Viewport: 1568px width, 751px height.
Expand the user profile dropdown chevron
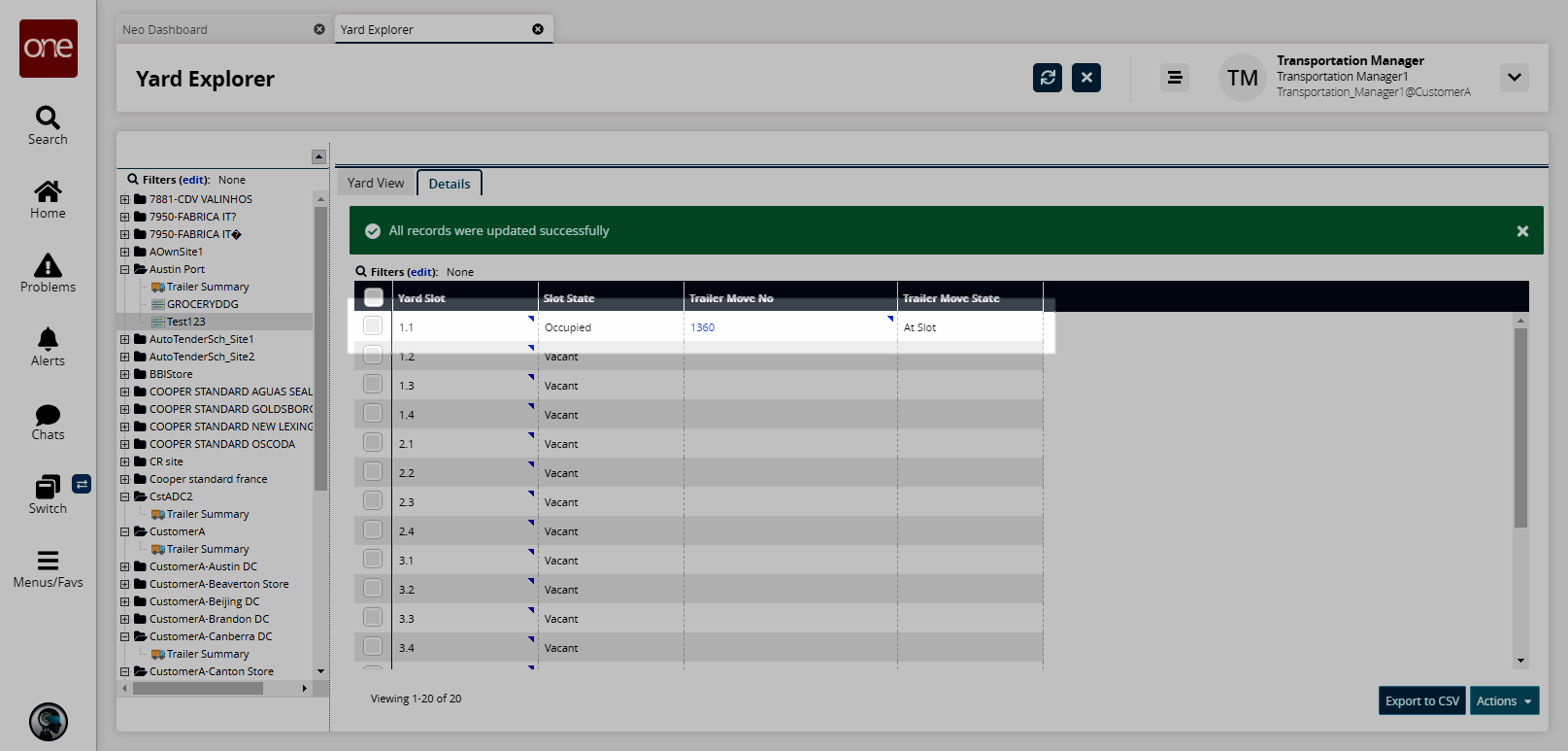coord(1514,78)
